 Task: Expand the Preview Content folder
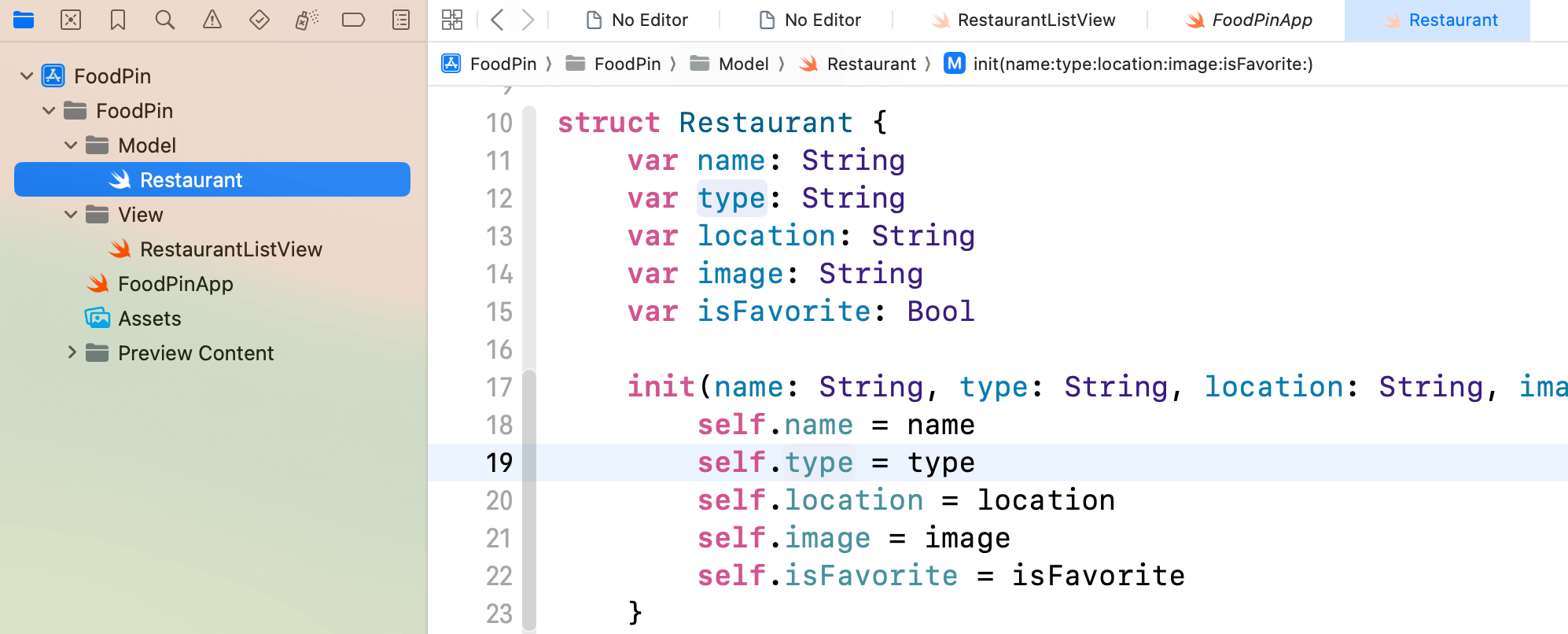72,352
